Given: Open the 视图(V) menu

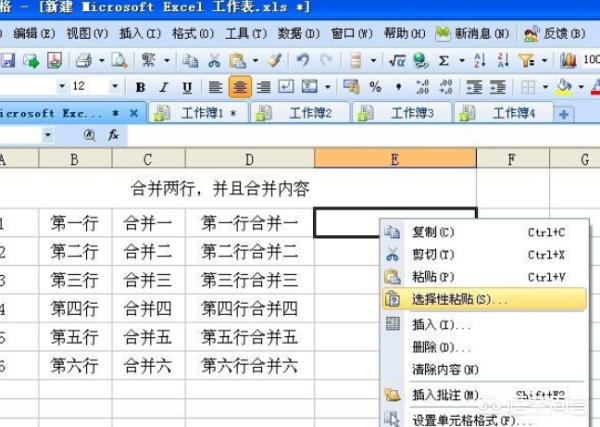Looking at the screenshot, I should (x=87, y=34).
